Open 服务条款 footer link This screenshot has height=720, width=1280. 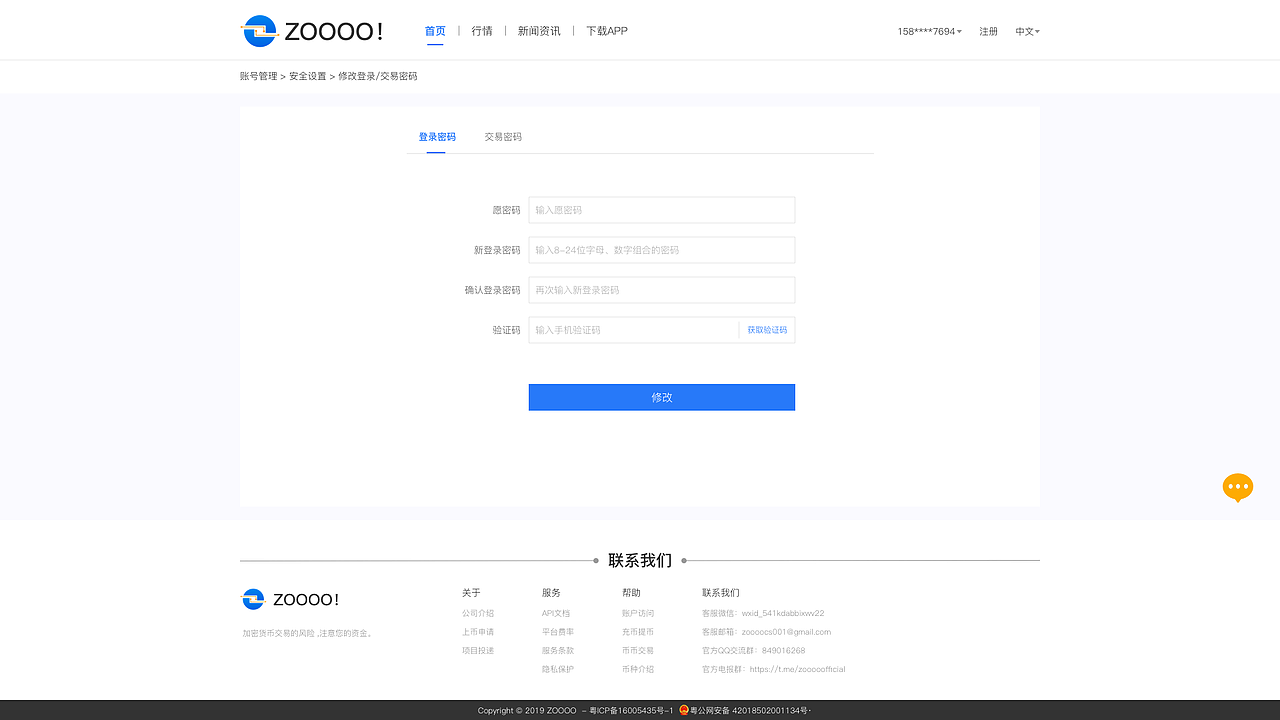(x=558, y=651)
